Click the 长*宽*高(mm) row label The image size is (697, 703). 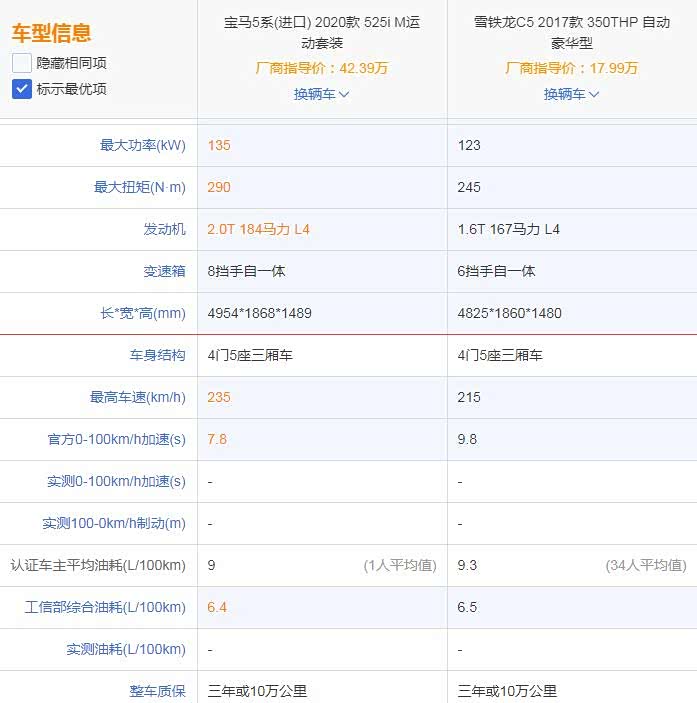[143, 313]
